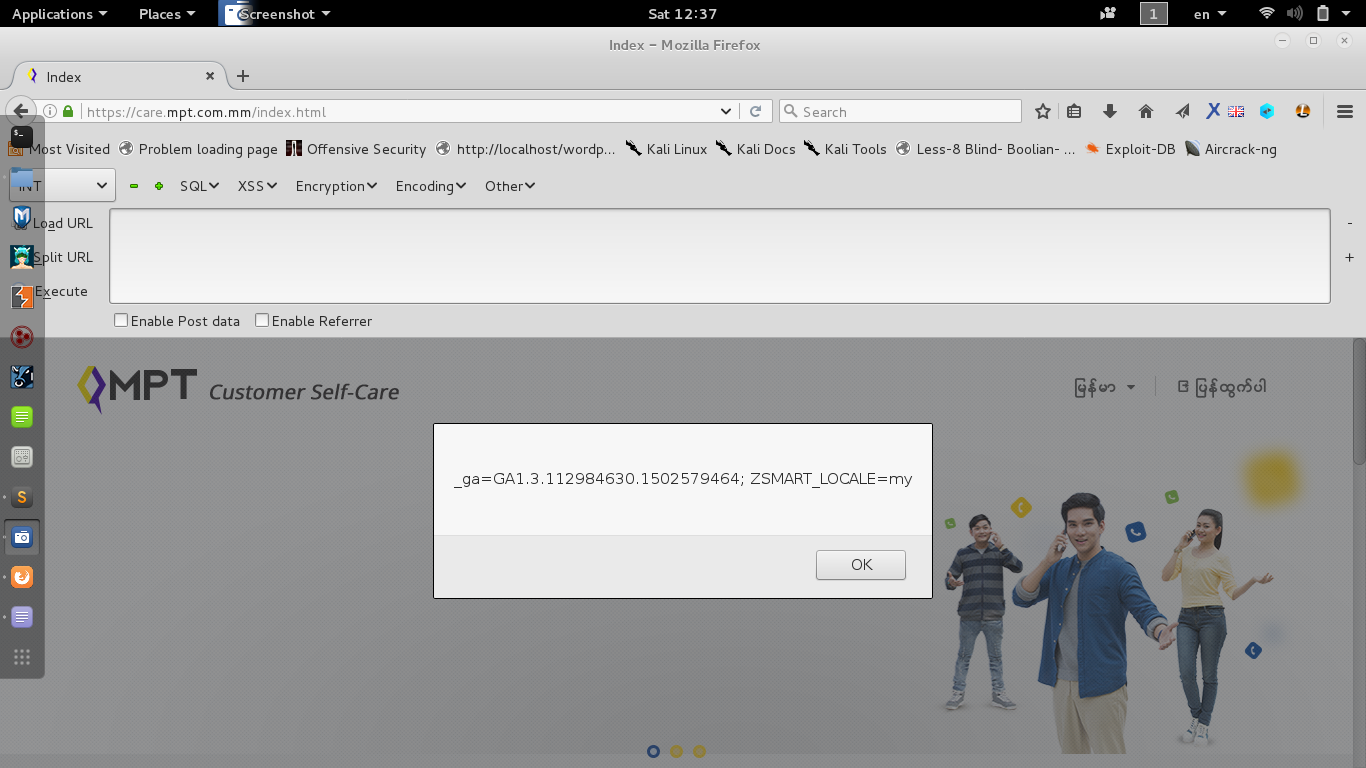Screen dimensions: 1366x768
Task: Click the orange L extension icon
Action: 1303,112
